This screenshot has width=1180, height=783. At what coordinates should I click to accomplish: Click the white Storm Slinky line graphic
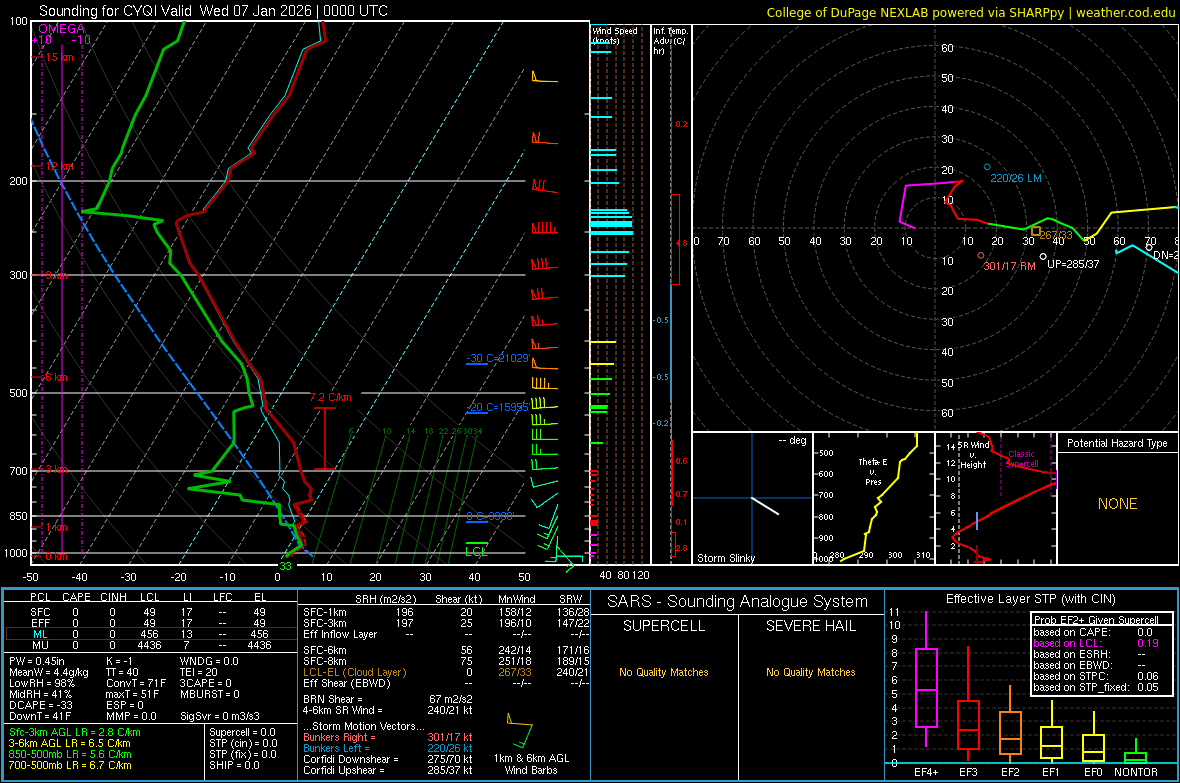(x=765, y=505)
